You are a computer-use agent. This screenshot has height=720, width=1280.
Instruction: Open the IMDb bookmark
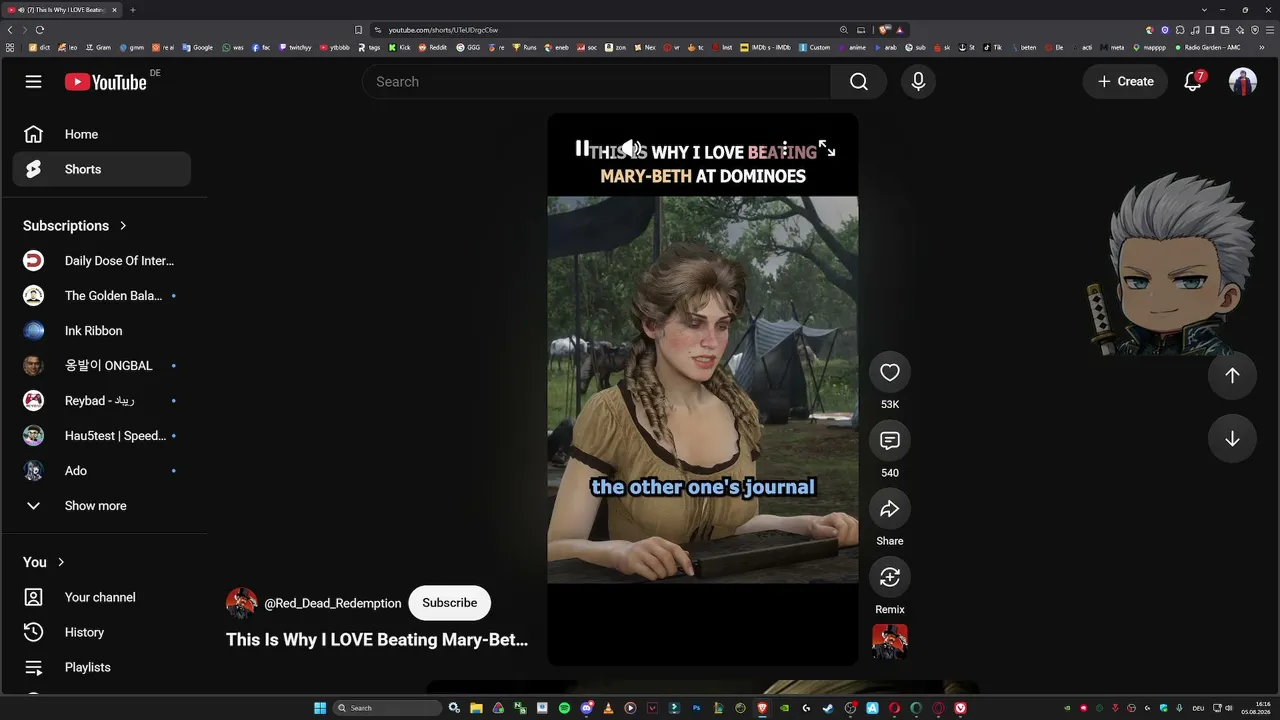click(766, 47)
